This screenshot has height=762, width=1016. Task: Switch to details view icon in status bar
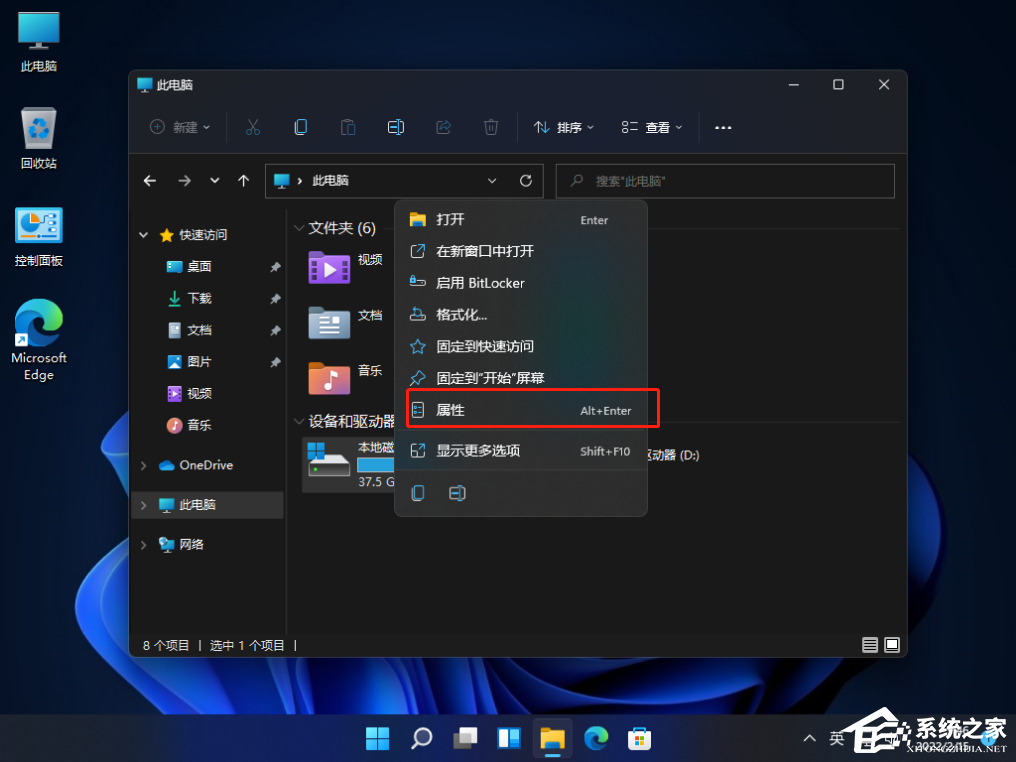[x=870, y=645]
